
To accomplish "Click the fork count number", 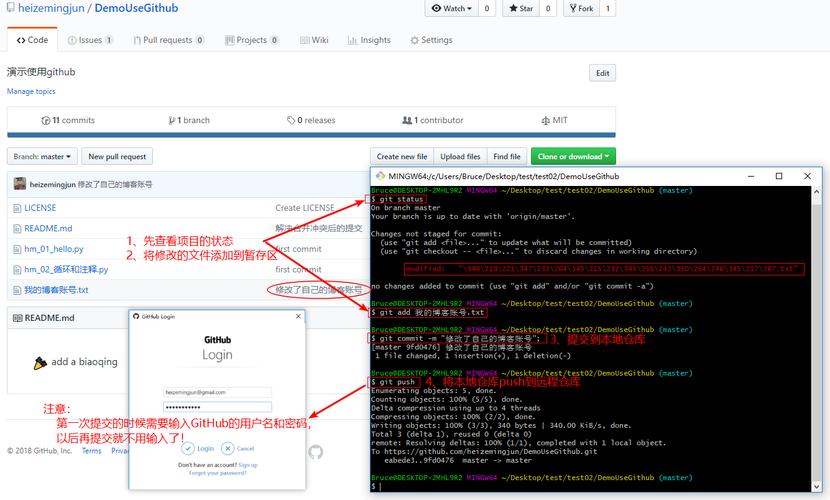I will point(608,8).
